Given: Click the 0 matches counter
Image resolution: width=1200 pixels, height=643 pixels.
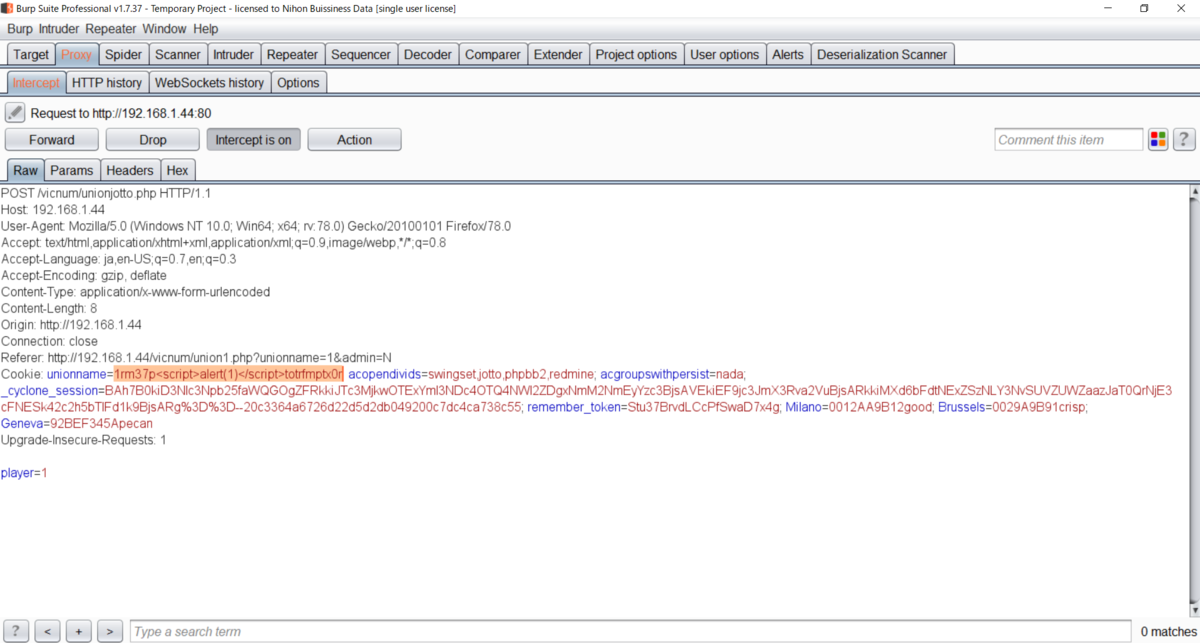Looking at the screenshot, I should coord(1166,631).
